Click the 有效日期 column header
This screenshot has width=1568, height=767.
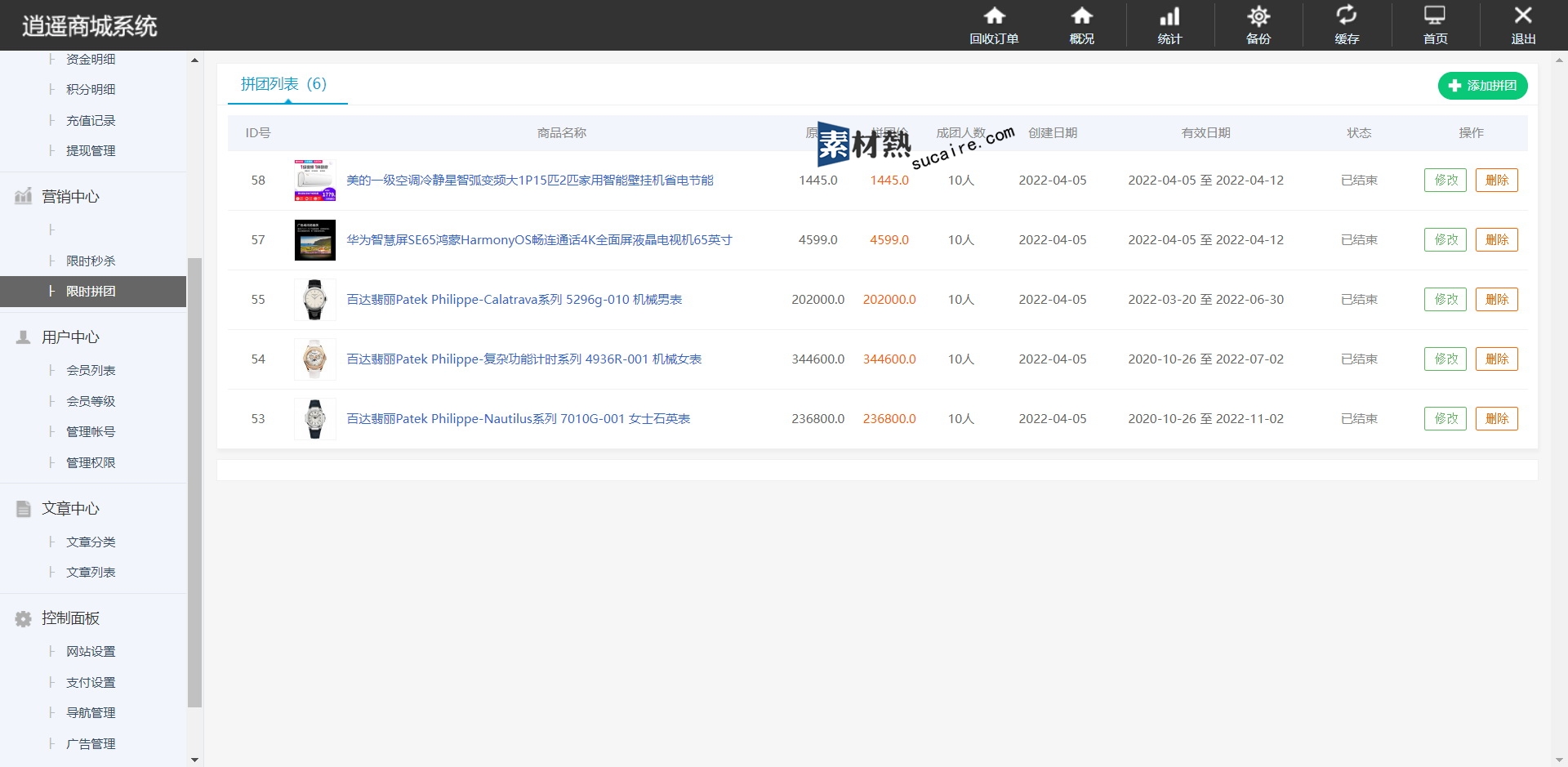point(1206,133)
